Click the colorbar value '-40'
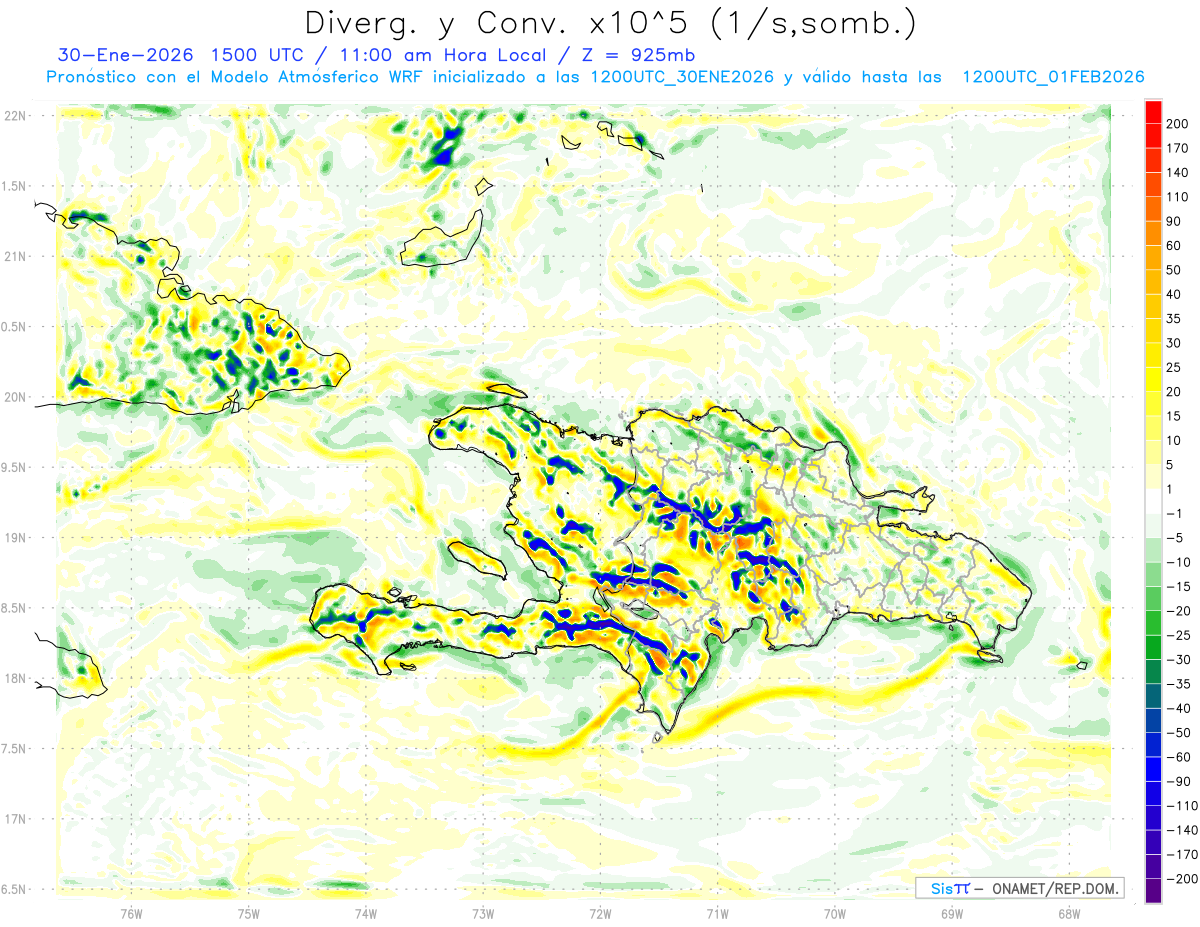This screenshot has height=927, width=1200. coord(1180,708)
